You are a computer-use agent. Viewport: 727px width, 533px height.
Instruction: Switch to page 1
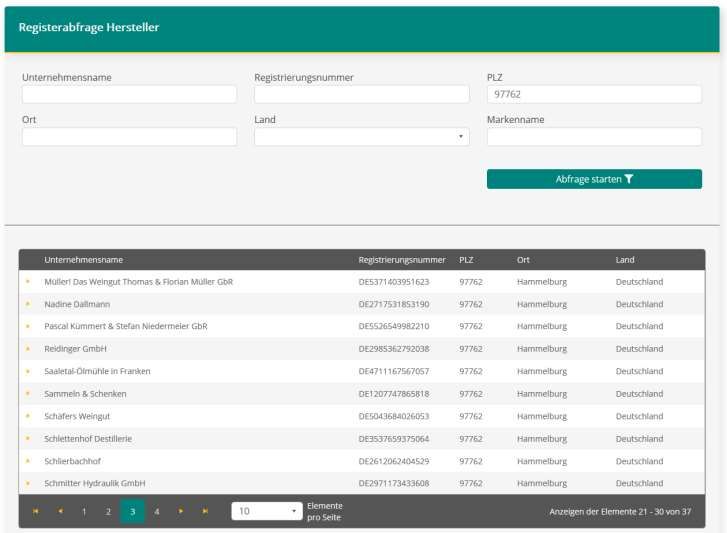[84, 511]
